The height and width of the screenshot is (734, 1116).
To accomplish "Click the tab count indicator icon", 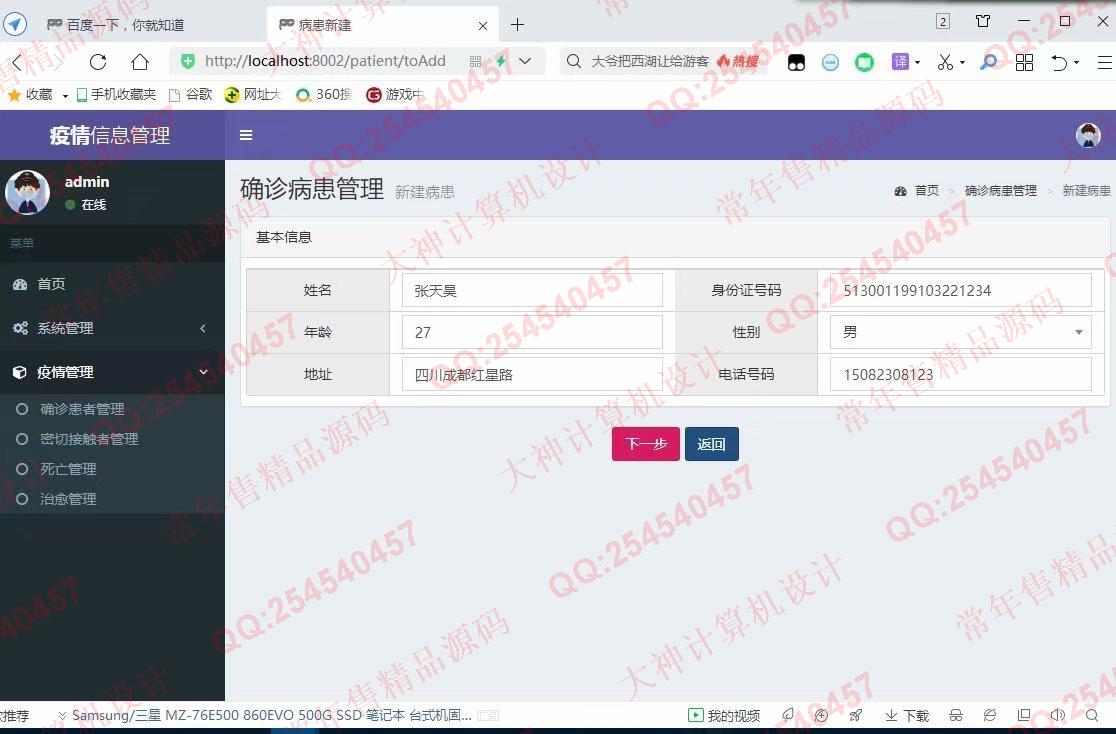I will click(943, 21).
